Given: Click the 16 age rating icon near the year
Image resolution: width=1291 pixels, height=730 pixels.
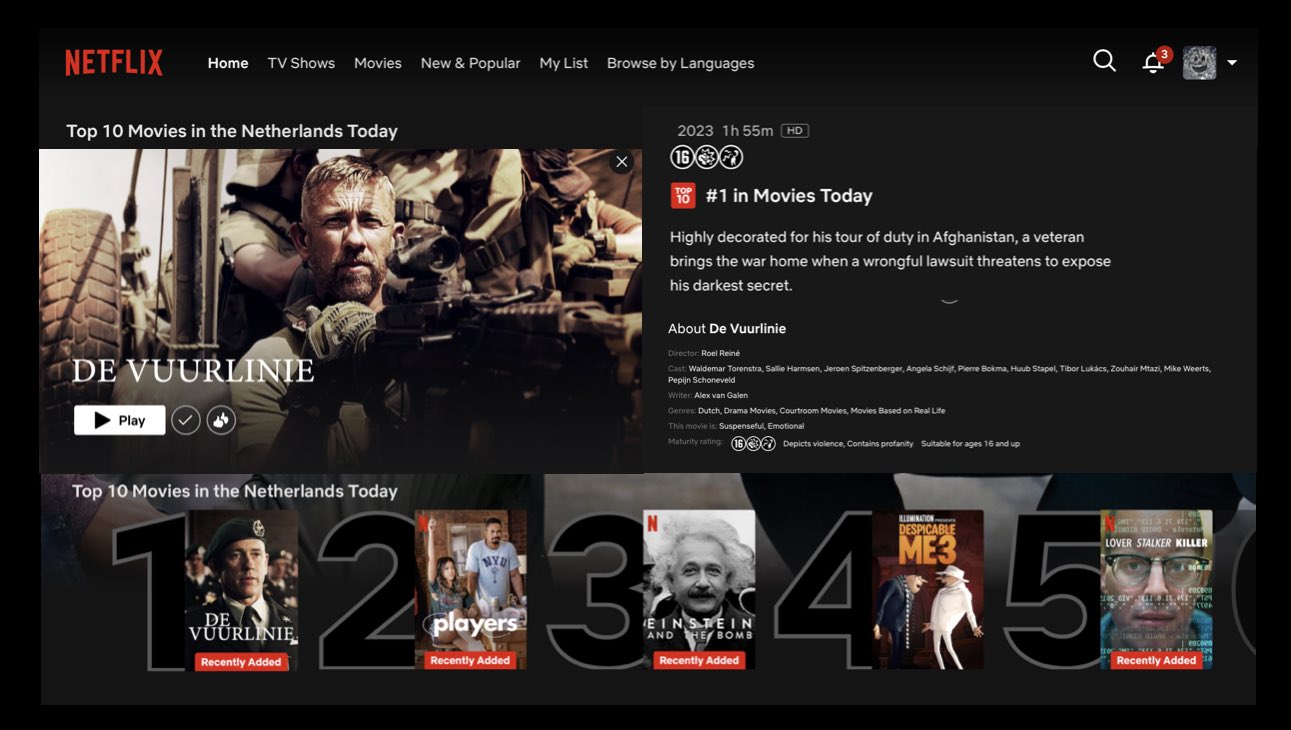Looking at the screenshot, I should (681, 157).
